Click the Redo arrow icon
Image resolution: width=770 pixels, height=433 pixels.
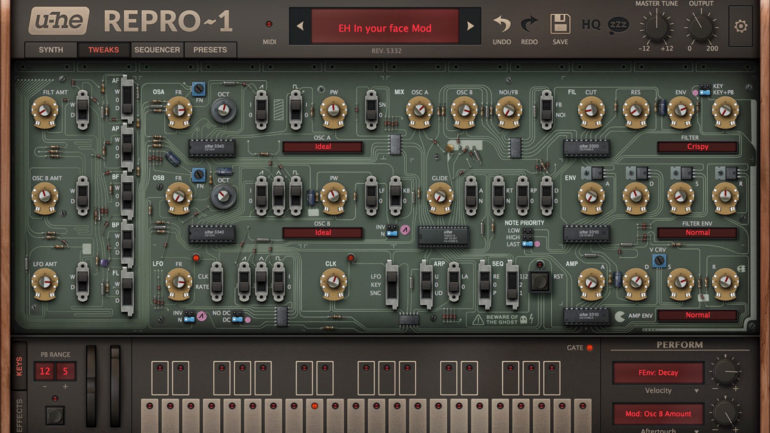529,24
